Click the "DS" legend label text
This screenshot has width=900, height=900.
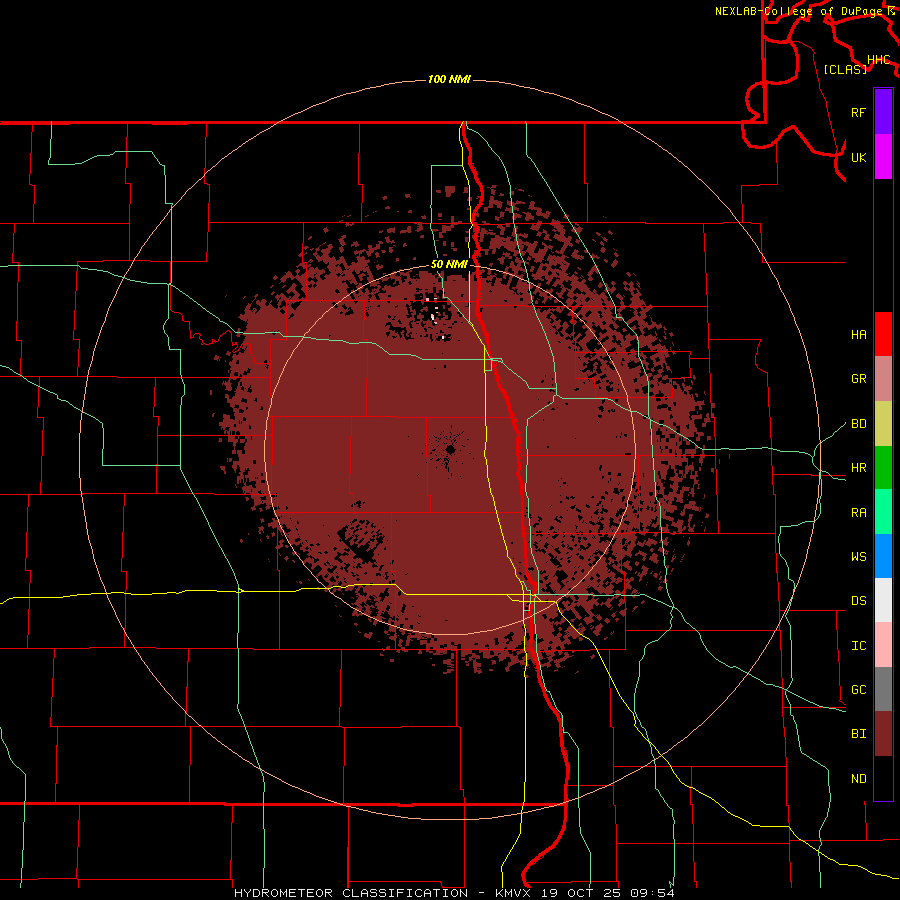(858, 600)
